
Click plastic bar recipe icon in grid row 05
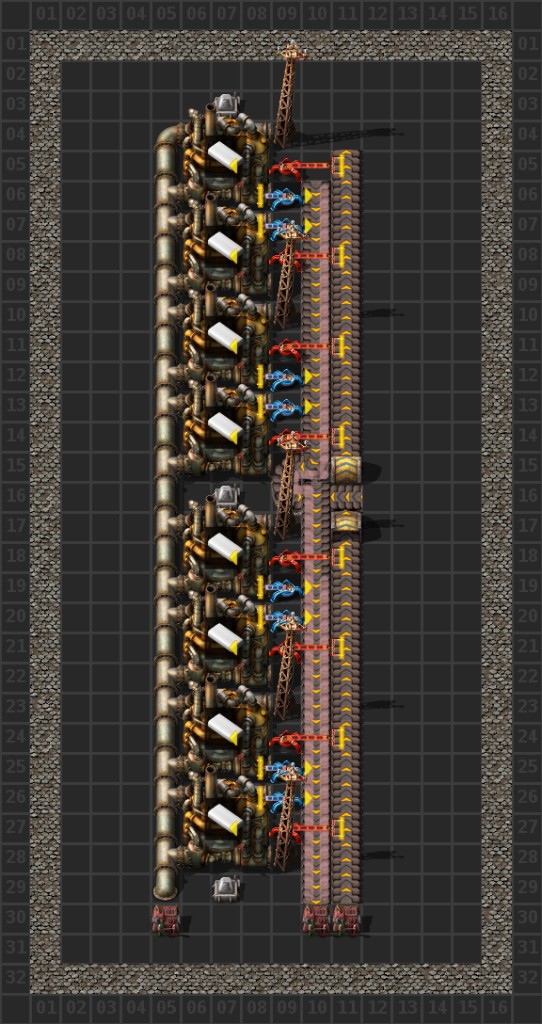225,157
